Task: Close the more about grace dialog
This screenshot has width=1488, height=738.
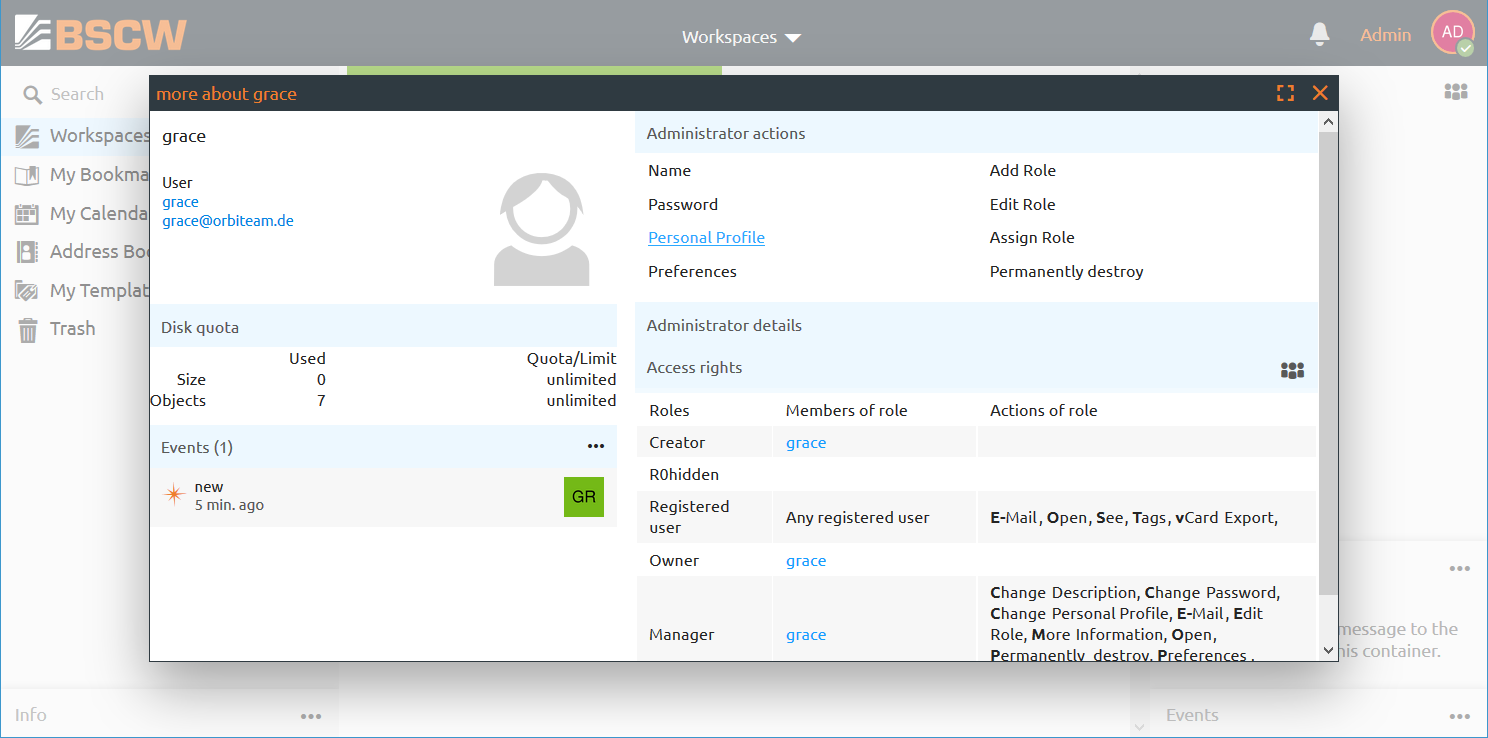Action: click(x=1320, y=93)
